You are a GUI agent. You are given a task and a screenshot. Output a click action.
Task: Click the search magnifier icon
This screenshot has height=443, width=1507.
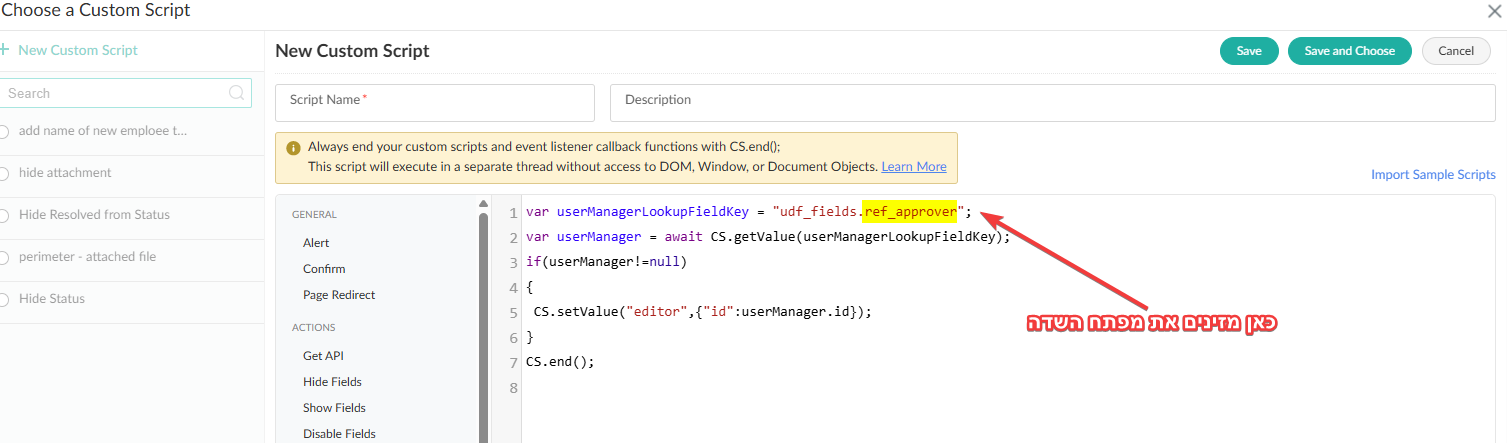237,93
